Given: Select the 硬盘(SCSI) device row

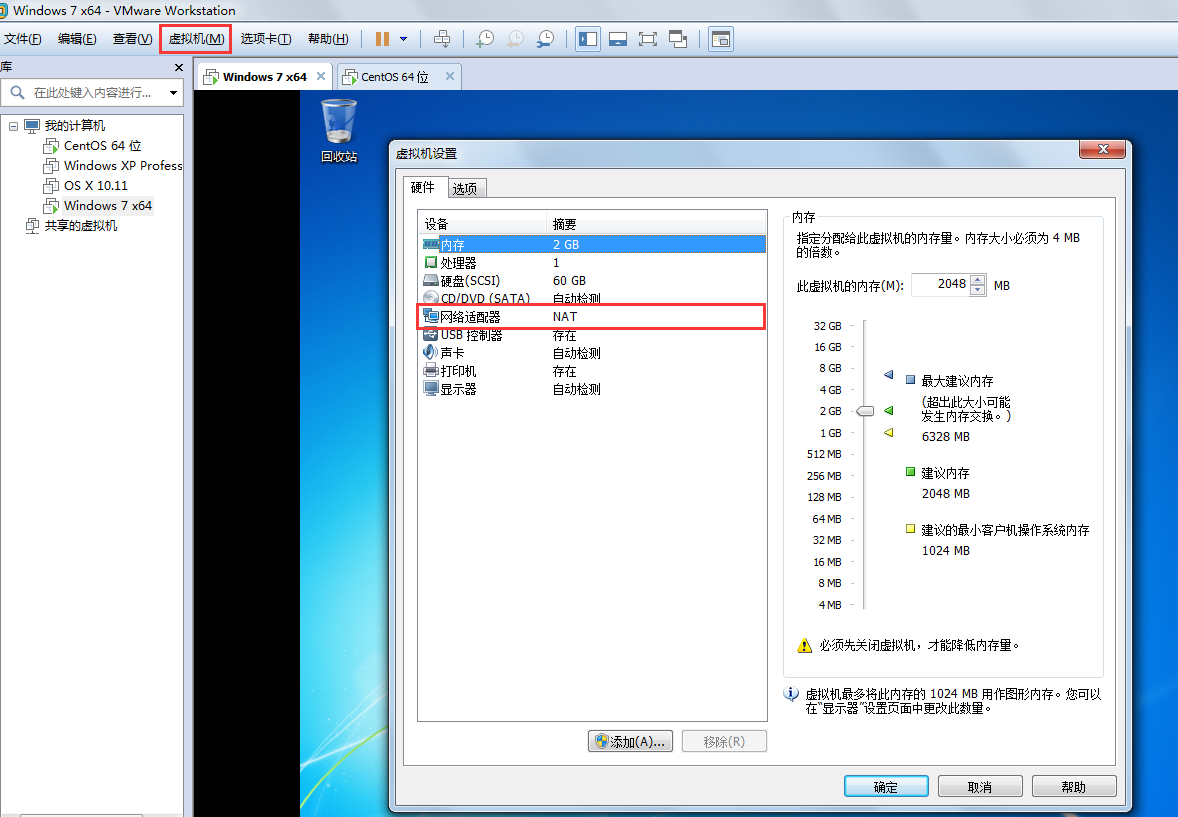Looking at the screenshot, I should (x=593, y=281).
